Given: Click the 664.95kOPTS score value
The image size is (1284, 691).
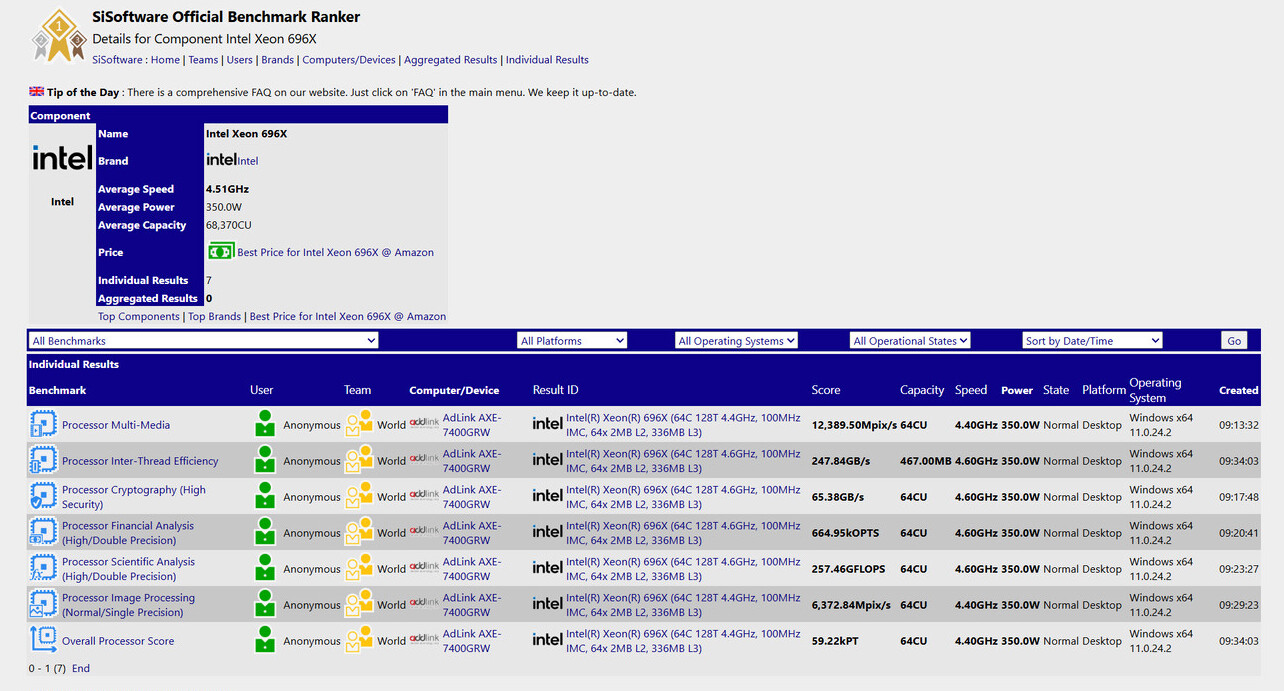Looking at the screenshot, I should (x=848, y=533).
